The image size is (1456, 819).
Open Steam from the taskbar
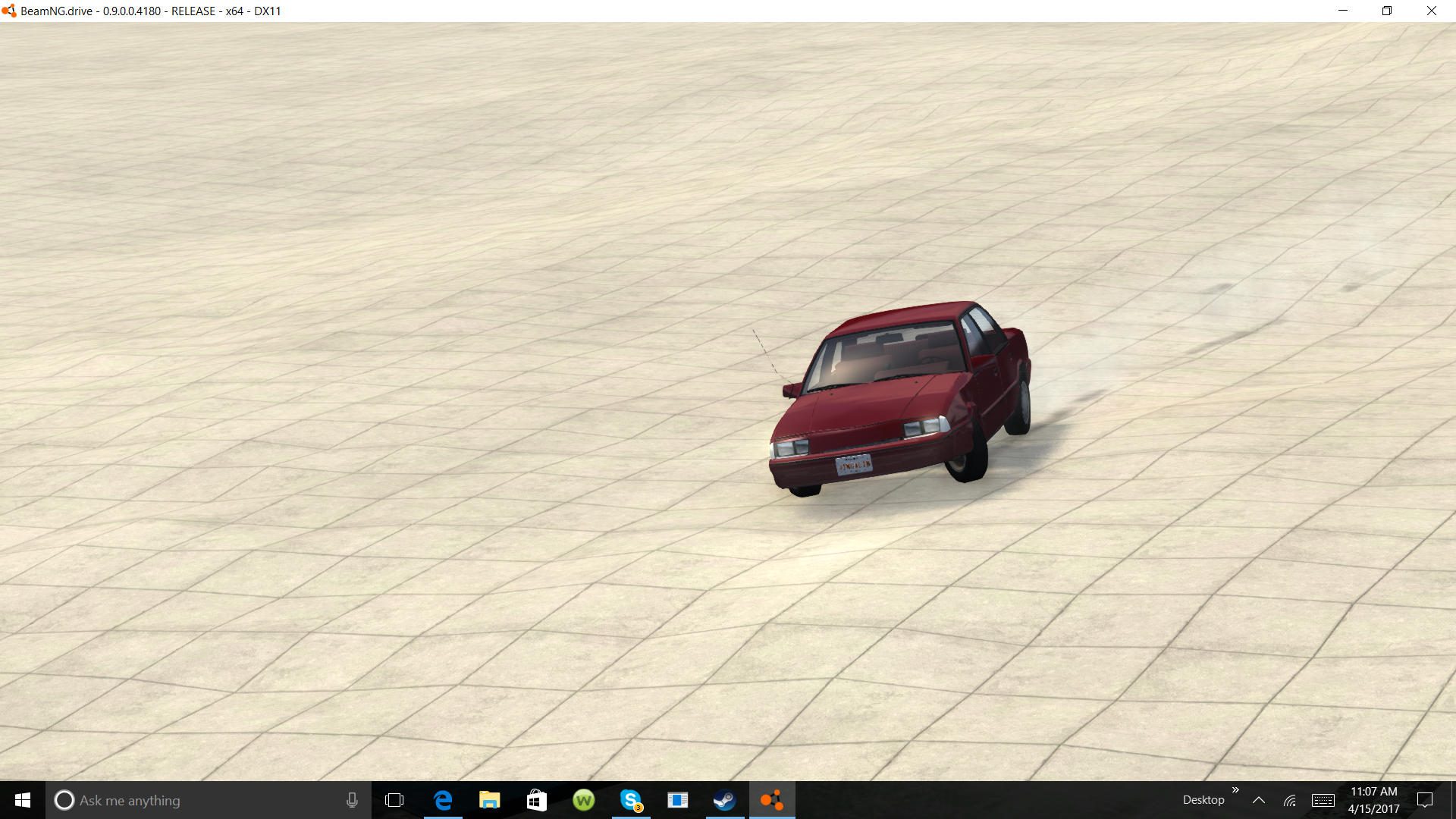pyautogui.click(x=725, y=800)
